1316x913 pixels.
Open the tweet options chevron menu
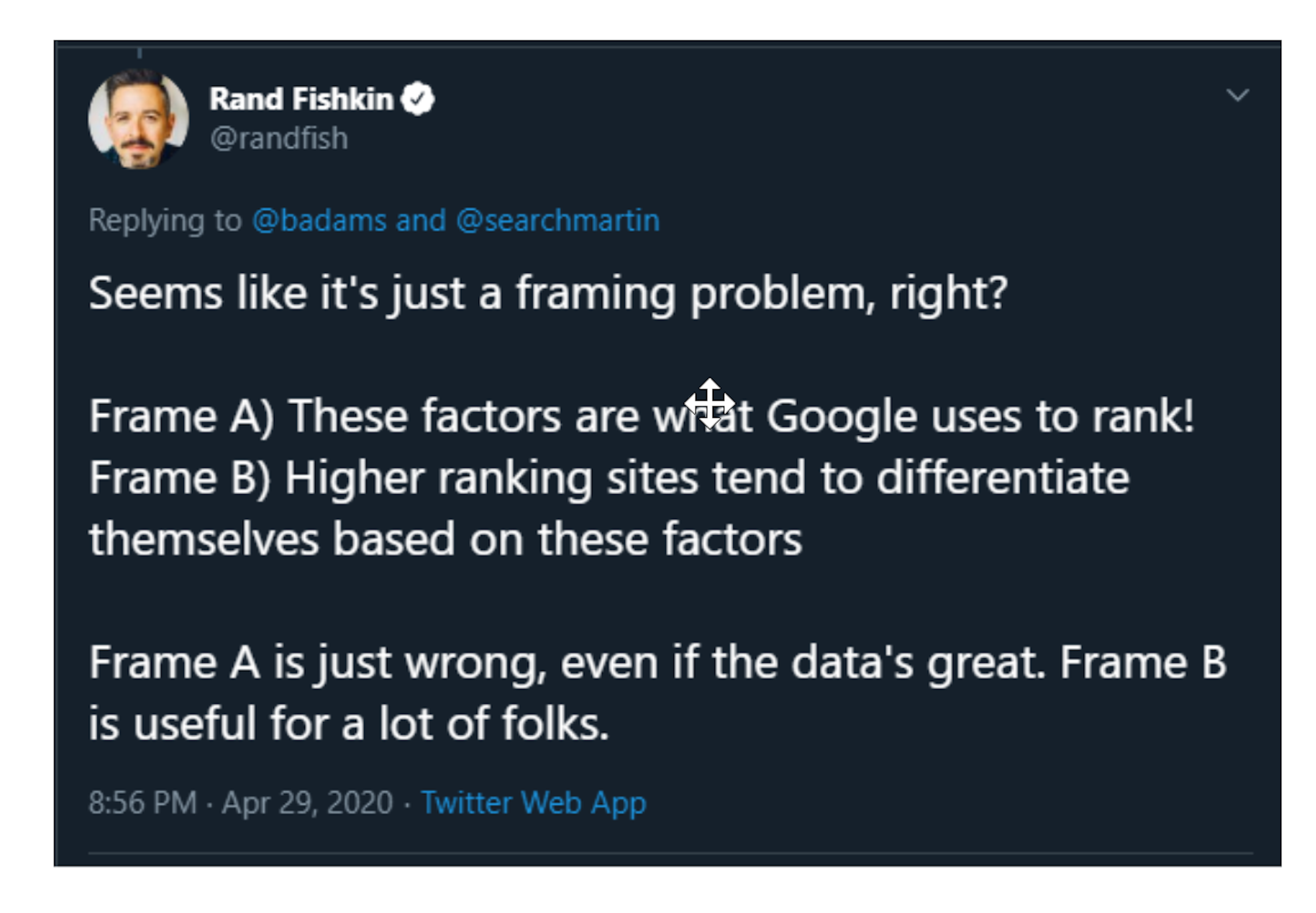click(x=1237, y=95)
